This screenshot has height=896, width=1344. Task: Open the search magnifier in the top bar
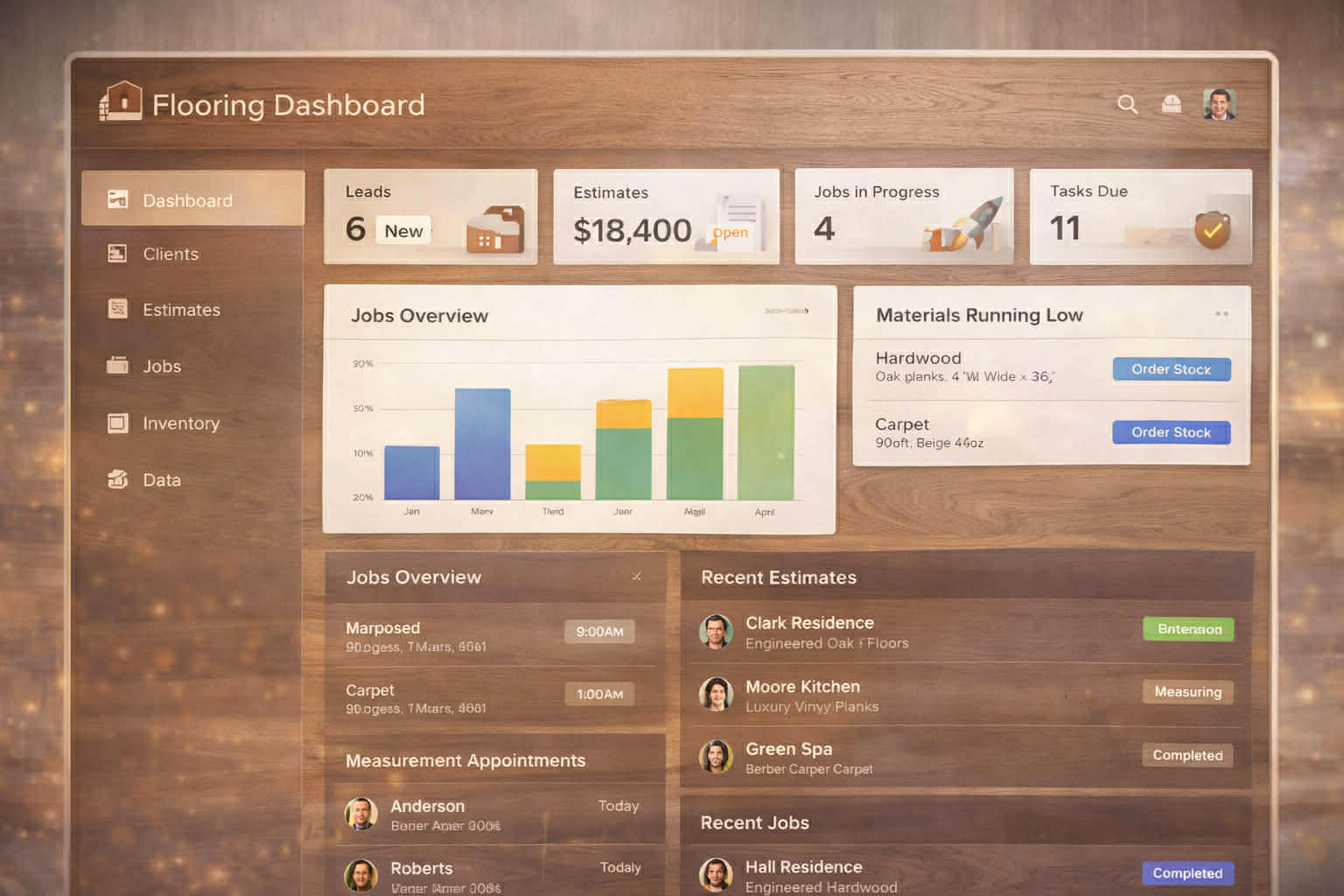pyautogui.click(x=1127, y=104)
